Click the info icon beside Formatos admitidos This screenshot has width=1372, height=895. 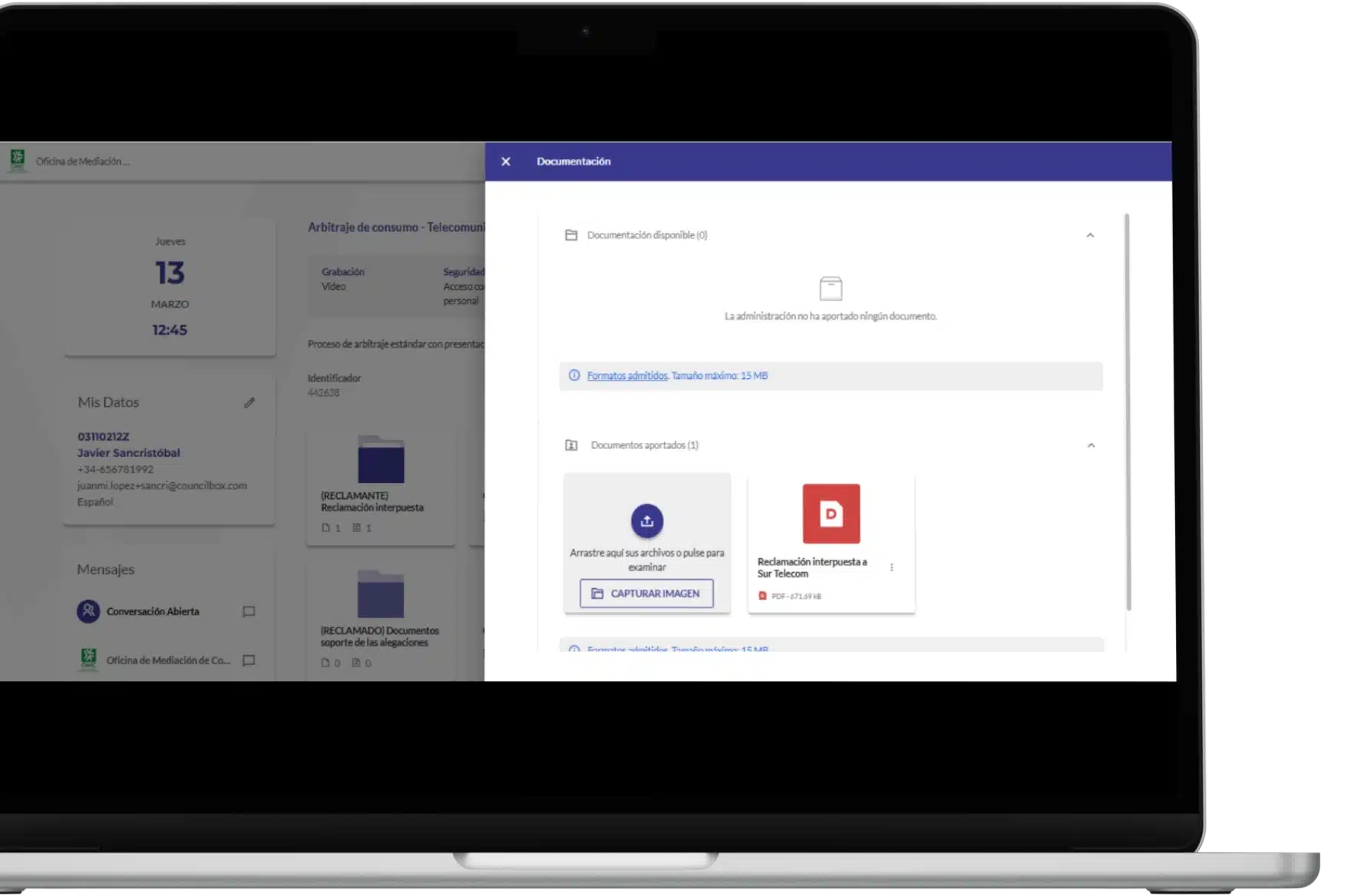click(574, 376)
